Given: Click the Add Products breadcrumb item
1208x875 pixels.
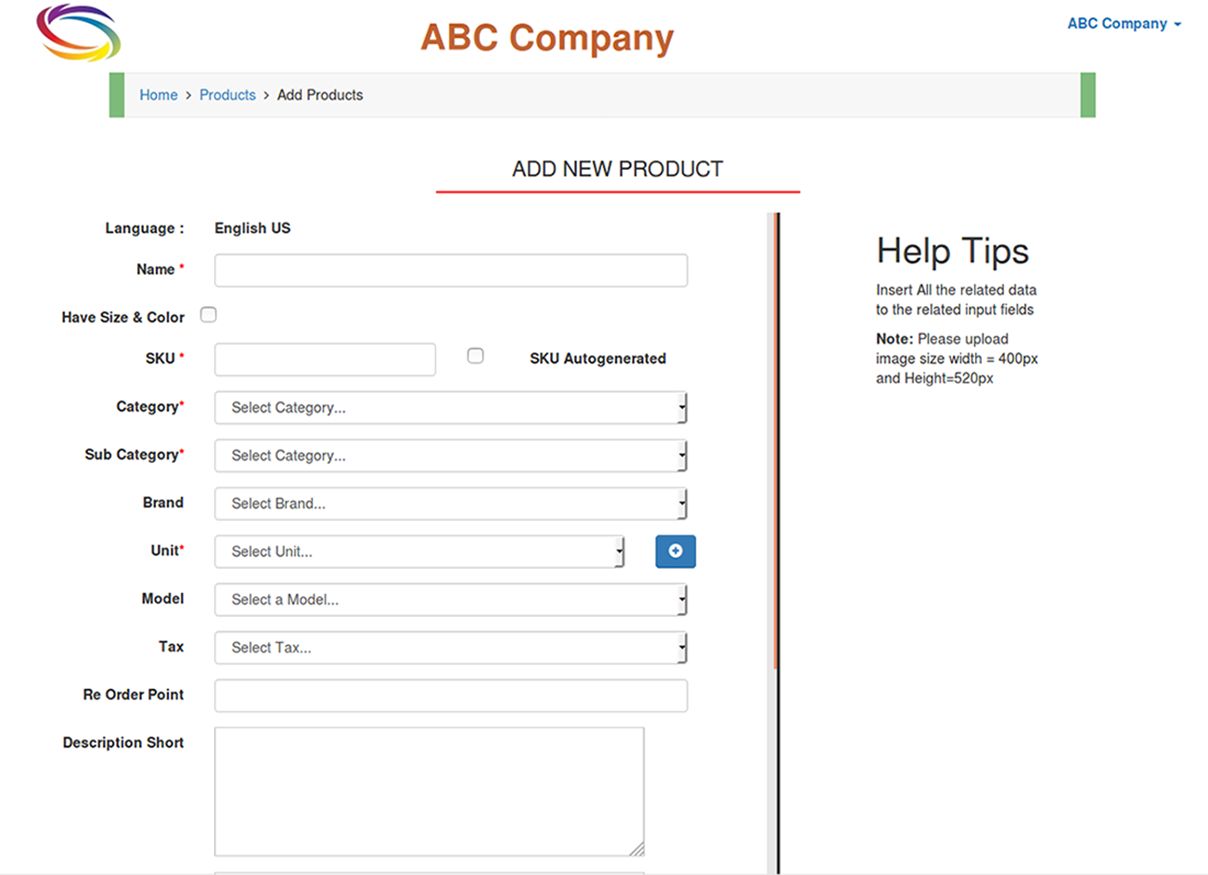Looking at the screenshot, I should point(320,95).
